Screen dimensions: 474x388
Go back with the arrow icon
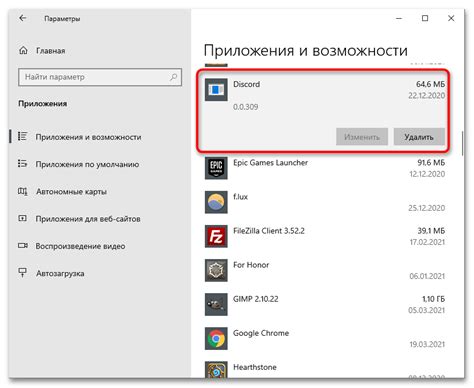click(23, 18)
